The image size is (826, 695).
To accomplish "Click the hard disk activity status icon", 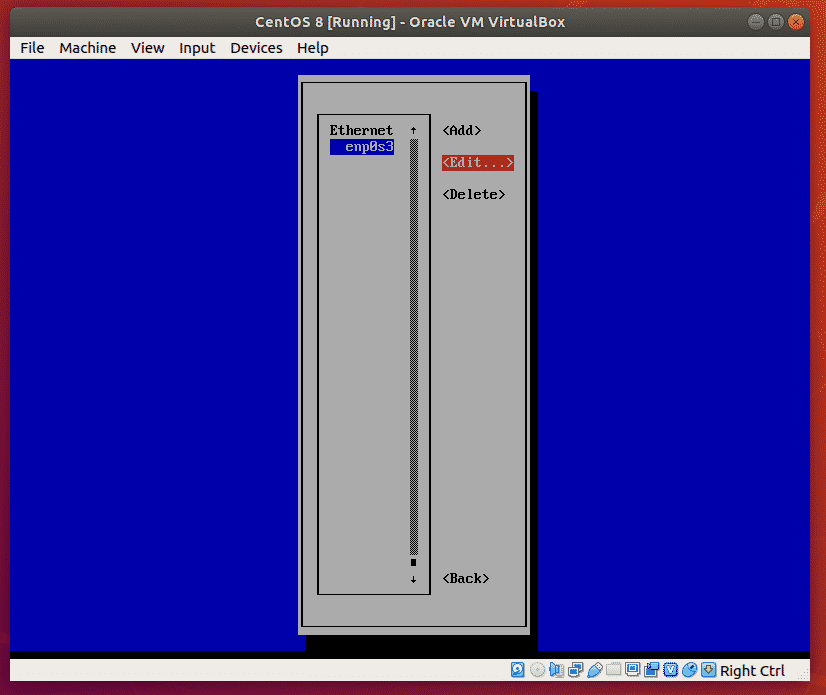I will coord(517,670).
